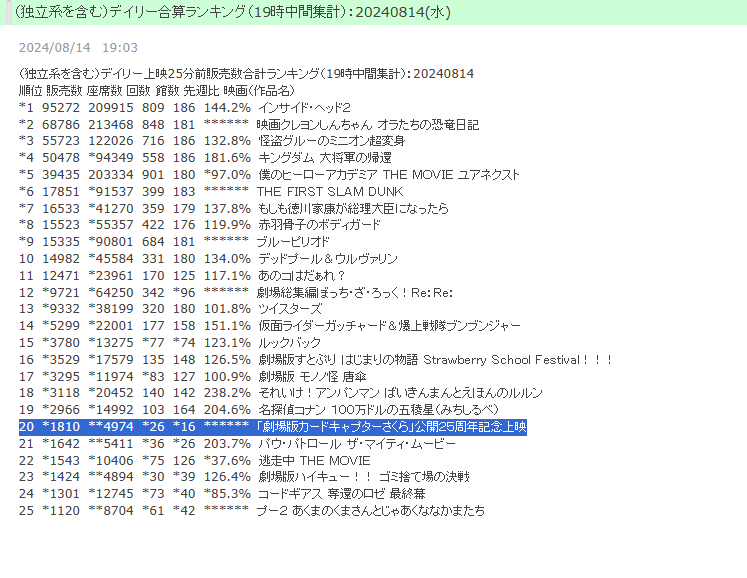Click the highlighted row 劇場版カードキャプターさくら 公開25周年記念上映
This screenshot has width=747, height=578.
click(x=273, y=427)
